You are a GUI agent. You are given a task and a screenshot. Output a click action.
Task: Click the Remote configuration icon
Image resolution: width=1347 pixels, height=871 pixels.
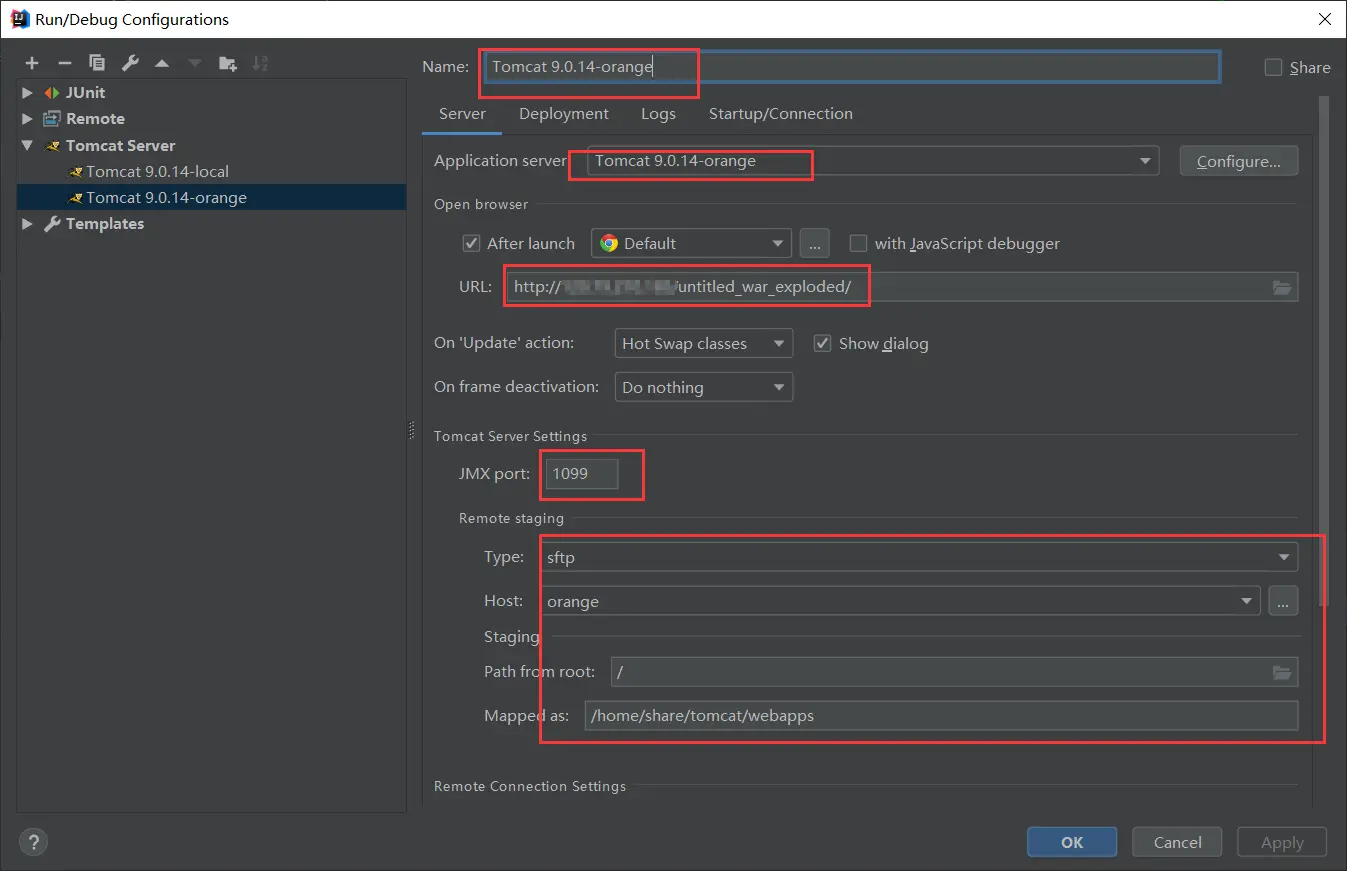[52, 118]
